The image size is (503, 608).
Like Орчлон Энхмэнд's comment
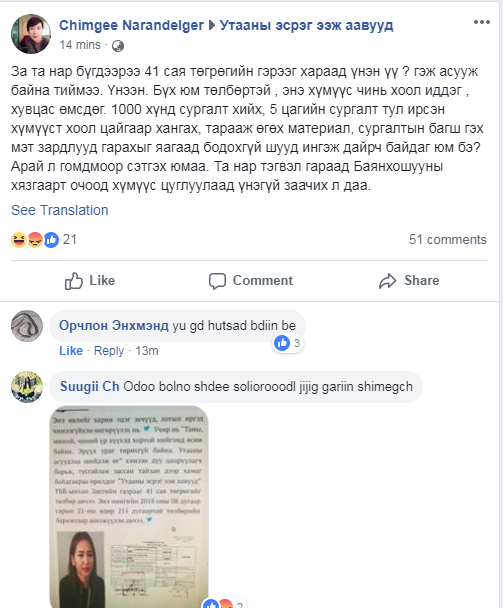[x=71, y=351]
